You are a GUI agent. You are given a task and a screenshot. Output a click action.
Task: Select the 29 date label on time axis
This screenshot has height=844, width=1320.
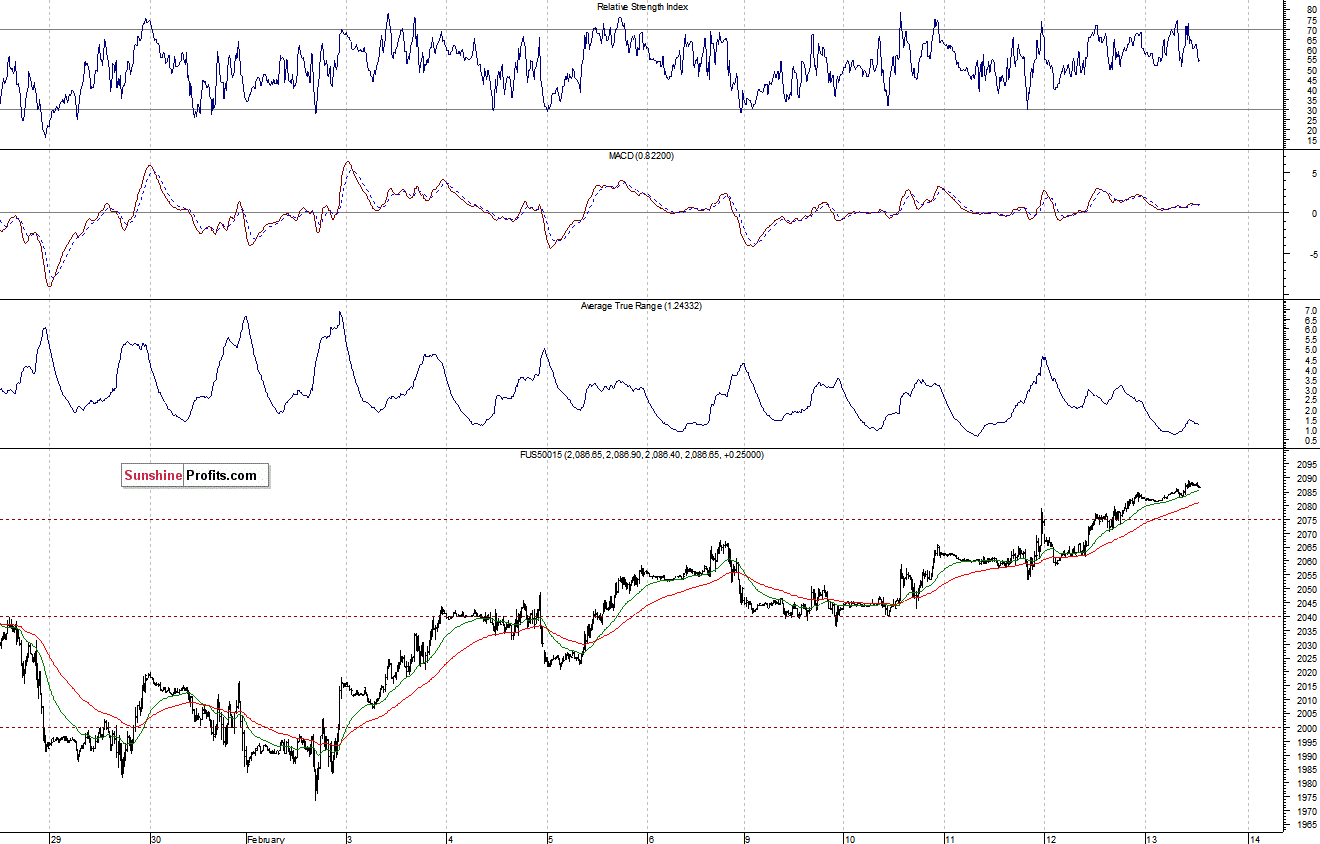56,839
